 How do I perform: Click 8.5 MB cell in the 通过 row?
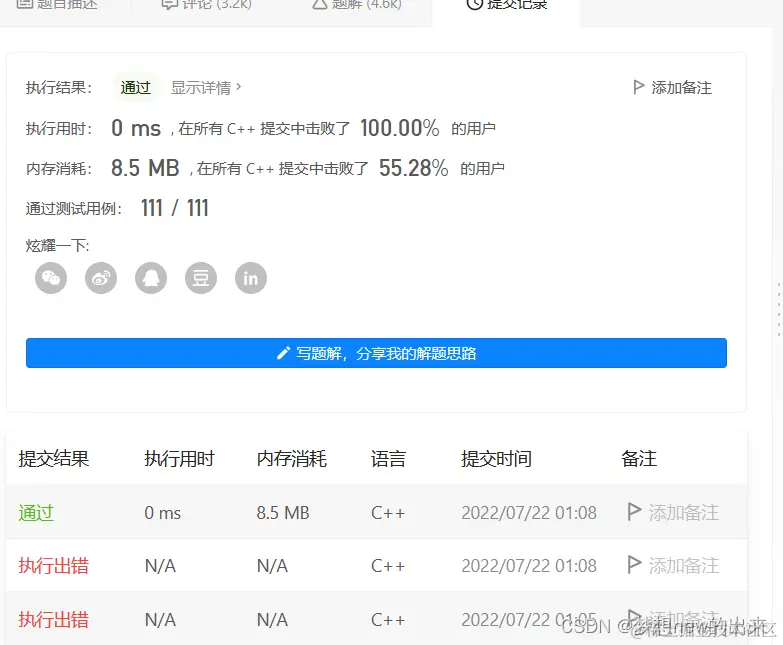click(283, 513)
